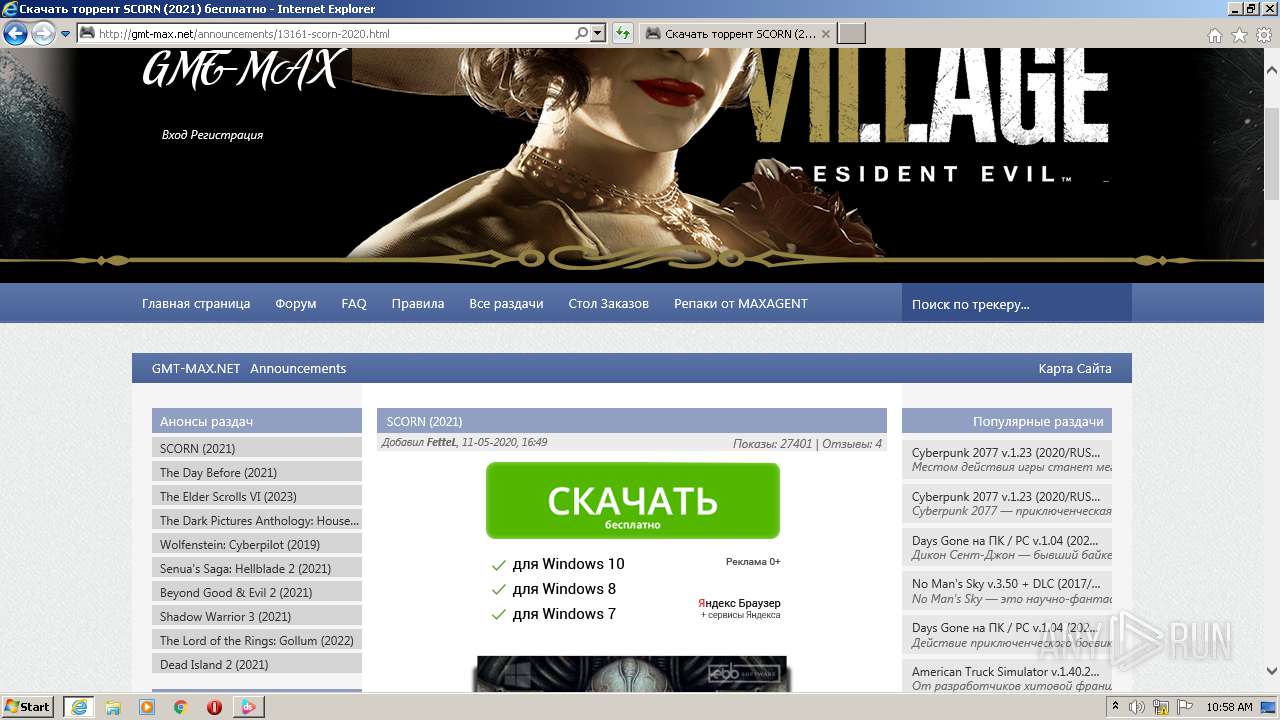Click the green СКАЧАТЬ download button
The image size is (1280, 720).
click(x=632, y=501)
